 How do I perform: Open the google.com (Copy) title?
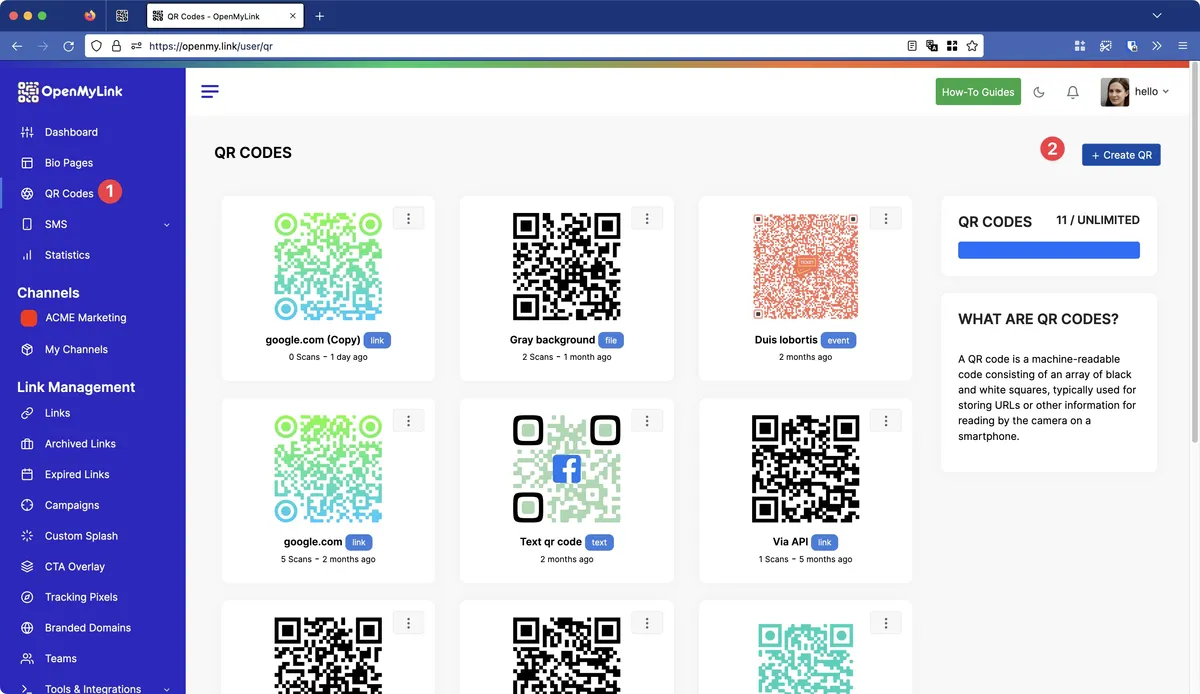click(x=313, y=340)
